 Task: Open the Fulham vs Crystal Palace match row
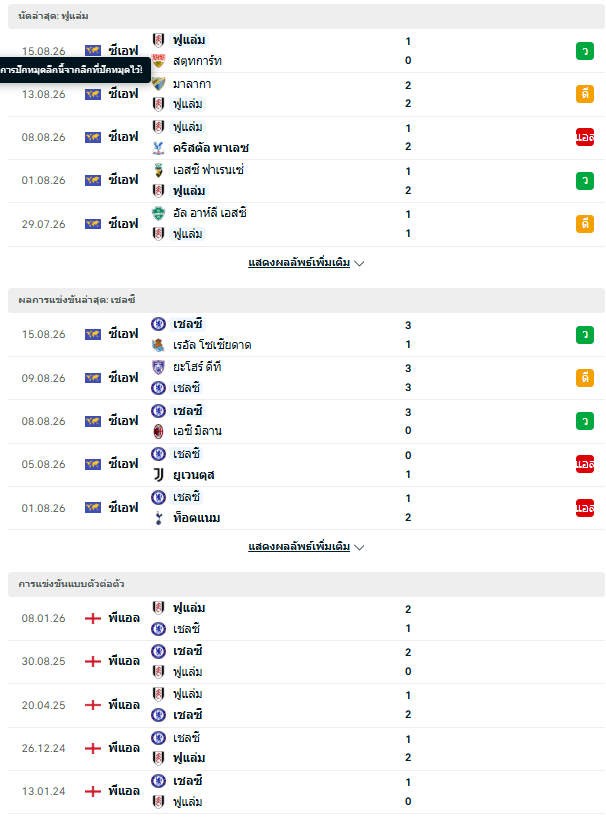306,138
